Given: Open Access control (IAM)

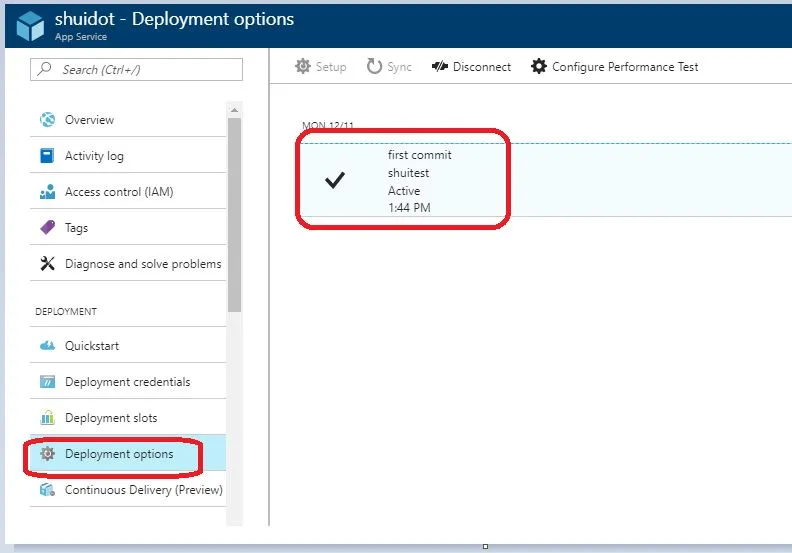Looking at the screenshot, I should pyautogui.click(x=128, y=192).
